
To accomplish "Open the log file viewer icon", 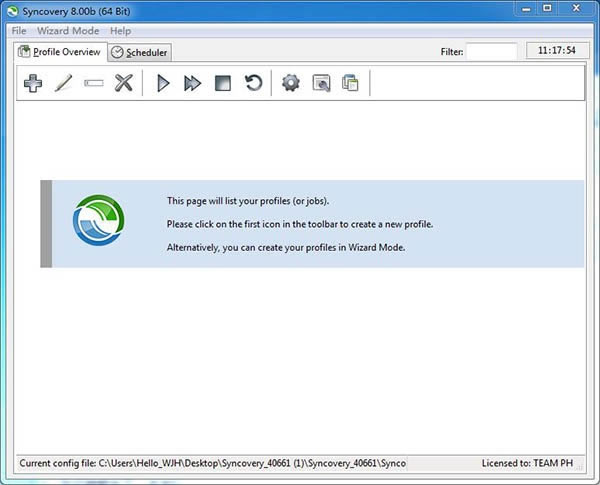I will pos(321,83).
